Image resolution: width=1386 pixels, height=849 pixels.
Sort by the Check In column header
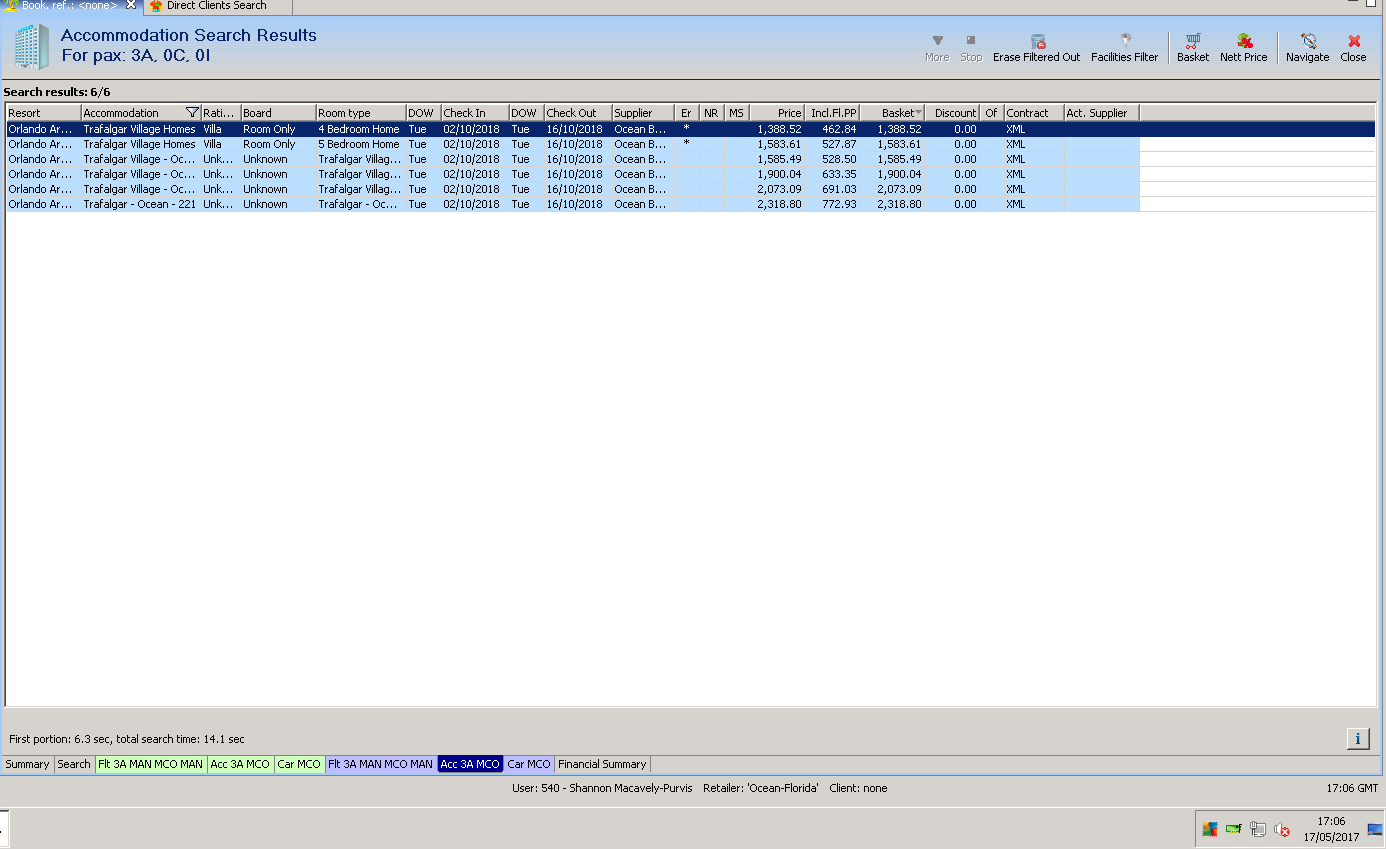coord(475,113)
